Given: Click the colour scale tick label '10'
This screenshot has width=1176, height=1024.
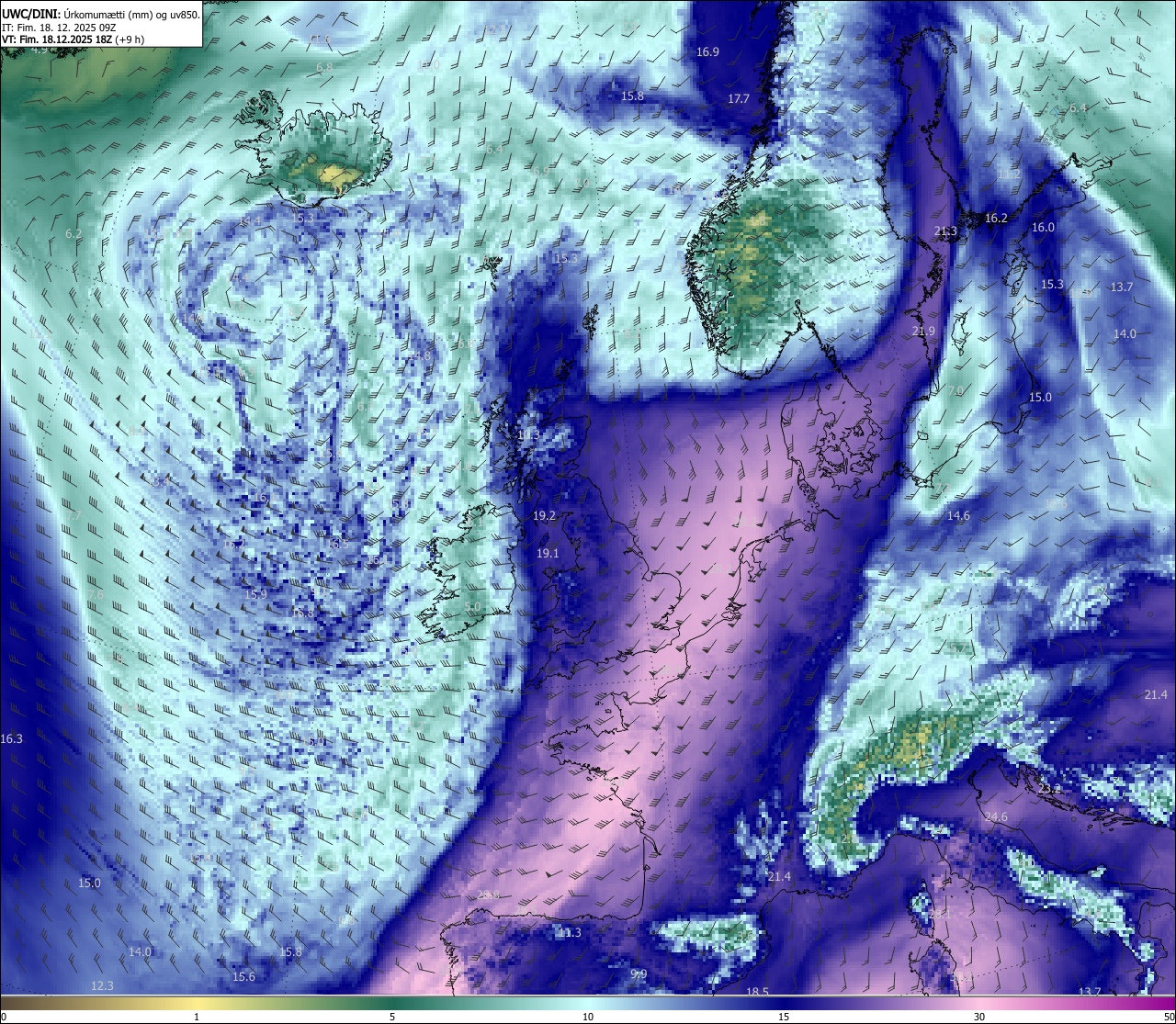Looking at the screenshot, I should click(588, 1017).
